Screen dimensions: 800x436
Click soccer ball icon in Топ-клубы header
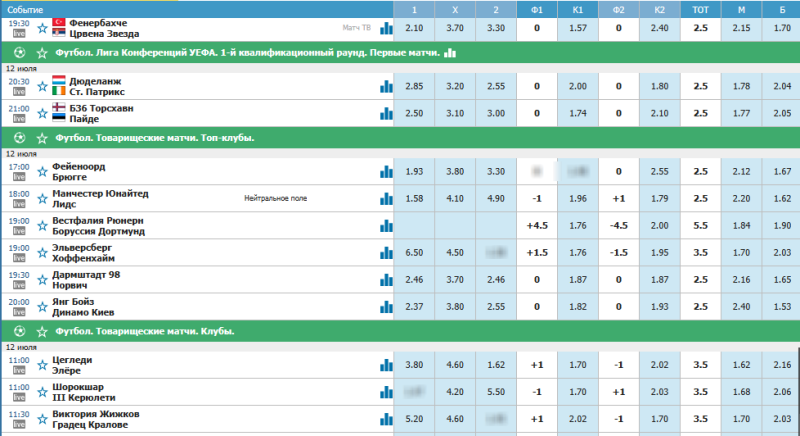click(18, 137)
